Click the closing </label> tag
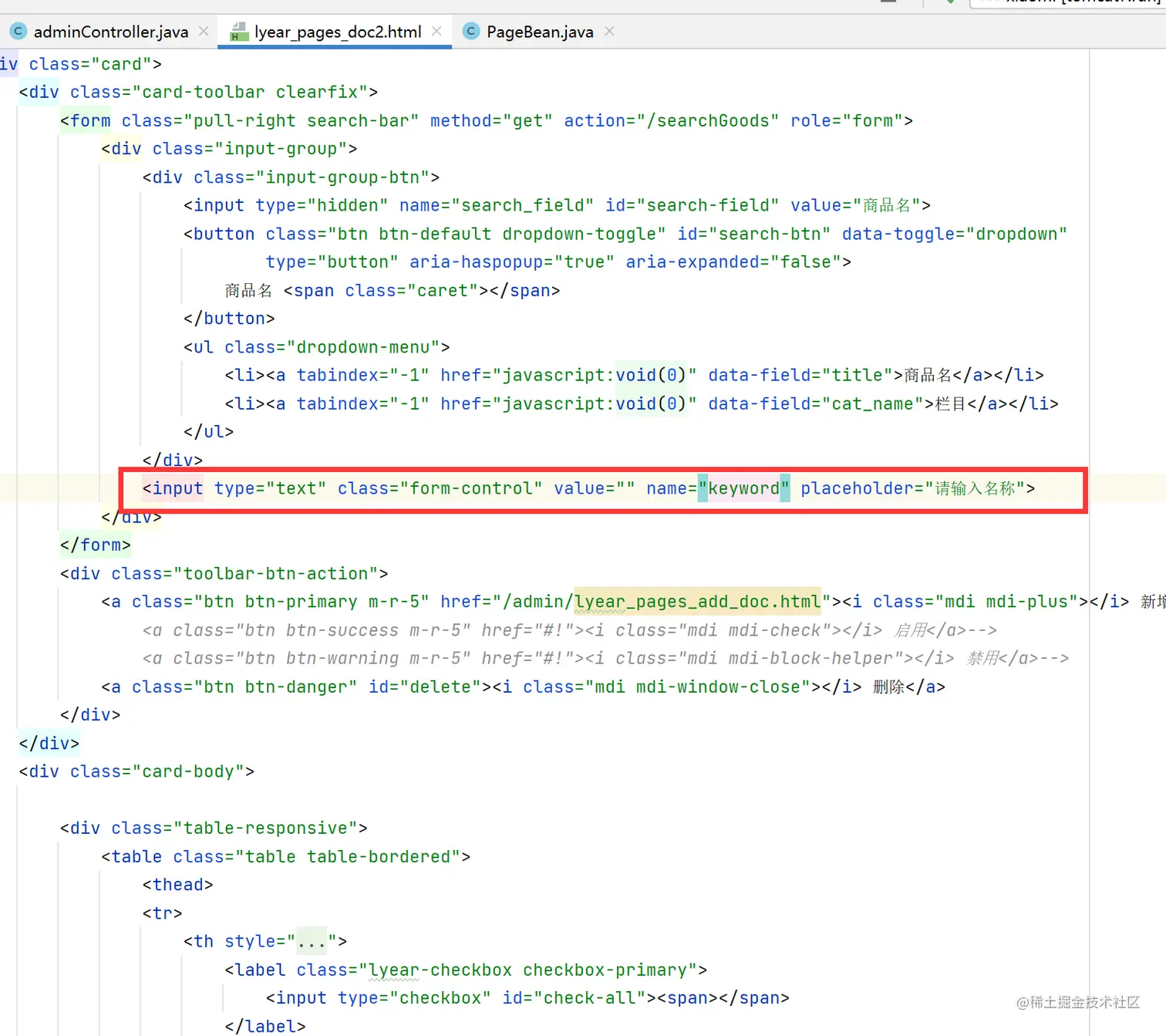The width and height of the screenshot is (1166, 1036). click(x=265, y=1027)
